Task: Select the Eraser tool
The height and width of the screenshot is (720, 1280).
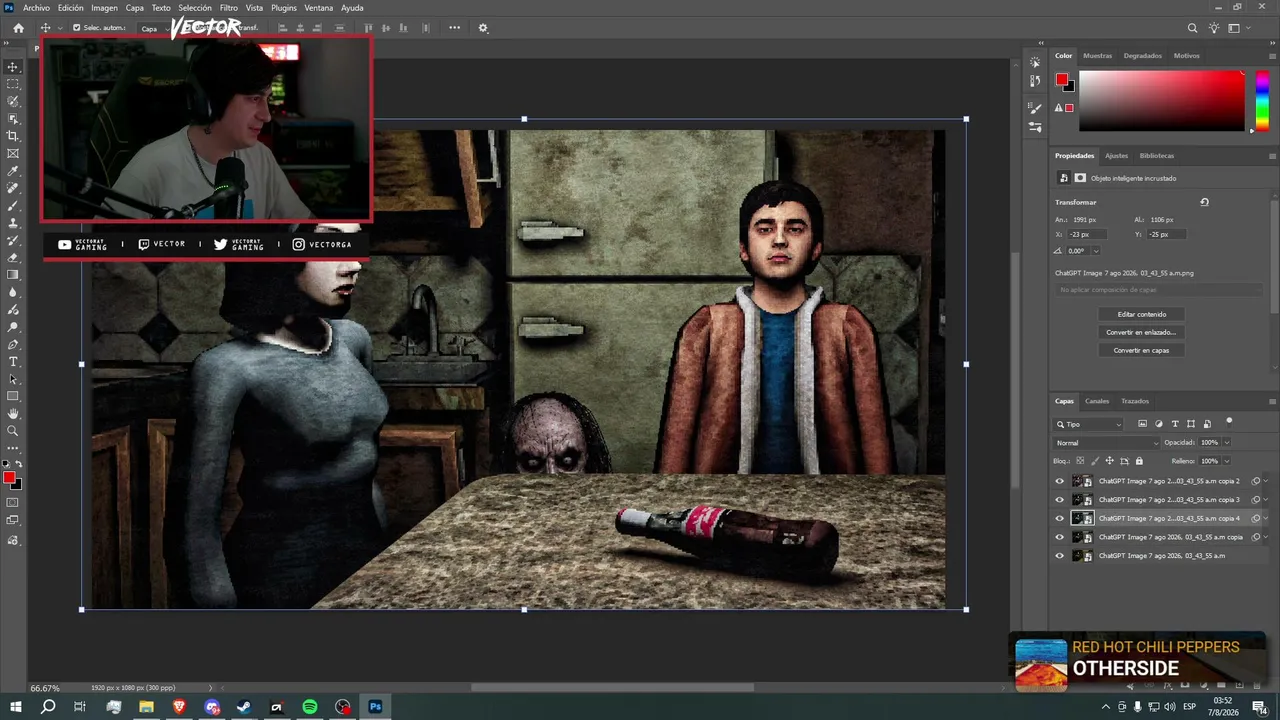Action: coord(13,257)
